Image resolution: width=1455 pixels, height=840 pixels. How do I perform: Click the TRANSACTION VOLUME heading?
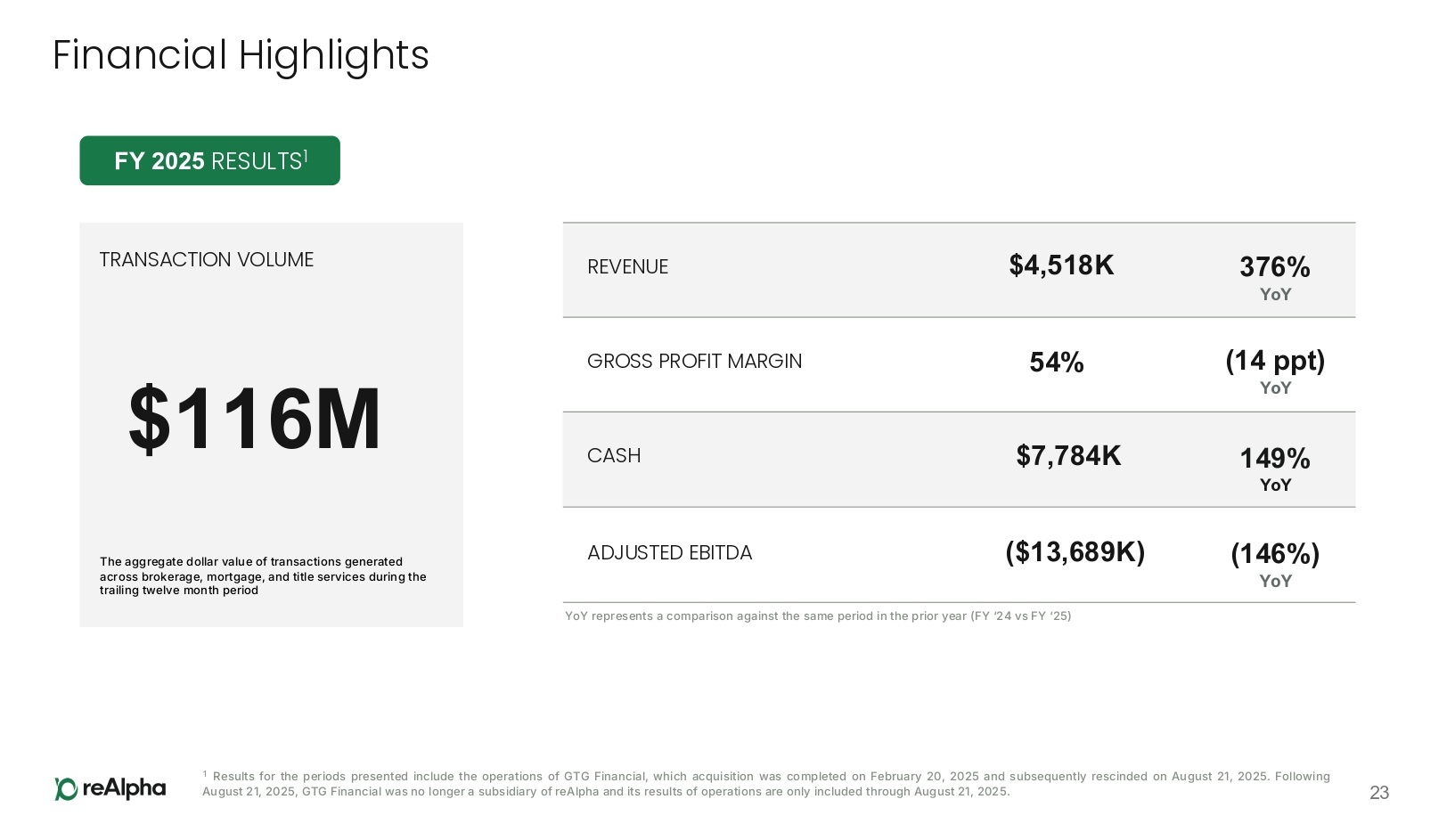point(207,259)
